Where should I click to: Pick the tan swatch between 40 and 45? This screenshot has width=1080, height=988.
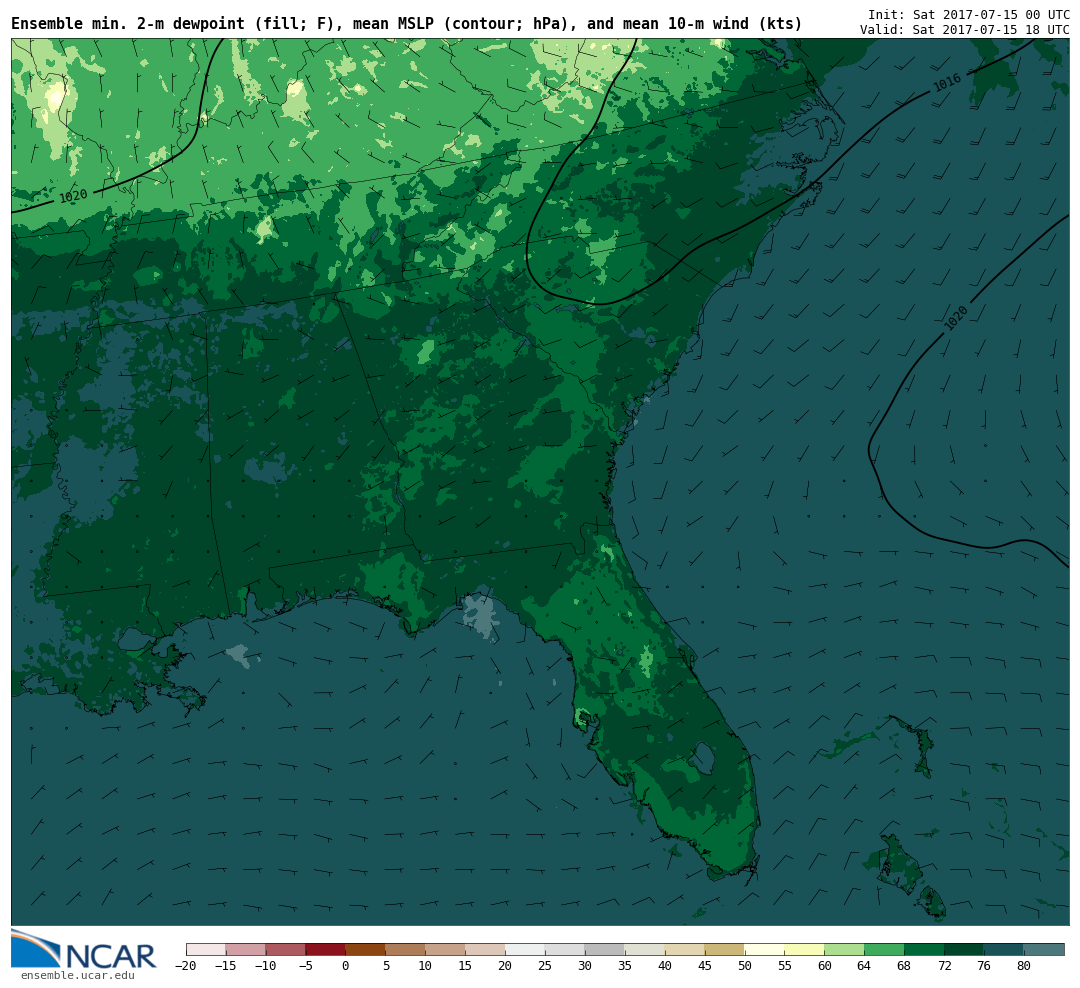(x=685, y=949)
